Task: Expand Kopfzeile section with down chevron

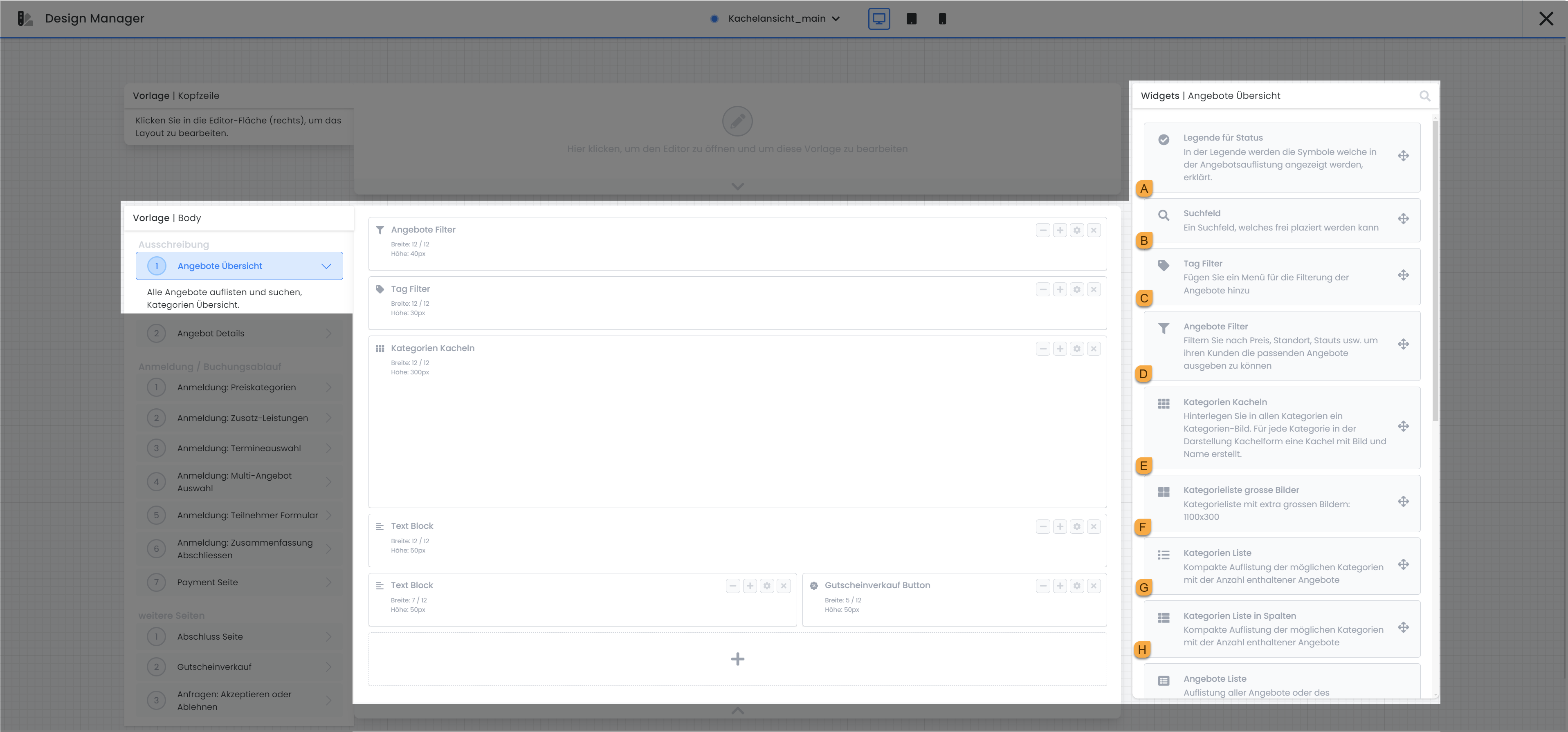Action: [x=737, y=186]
